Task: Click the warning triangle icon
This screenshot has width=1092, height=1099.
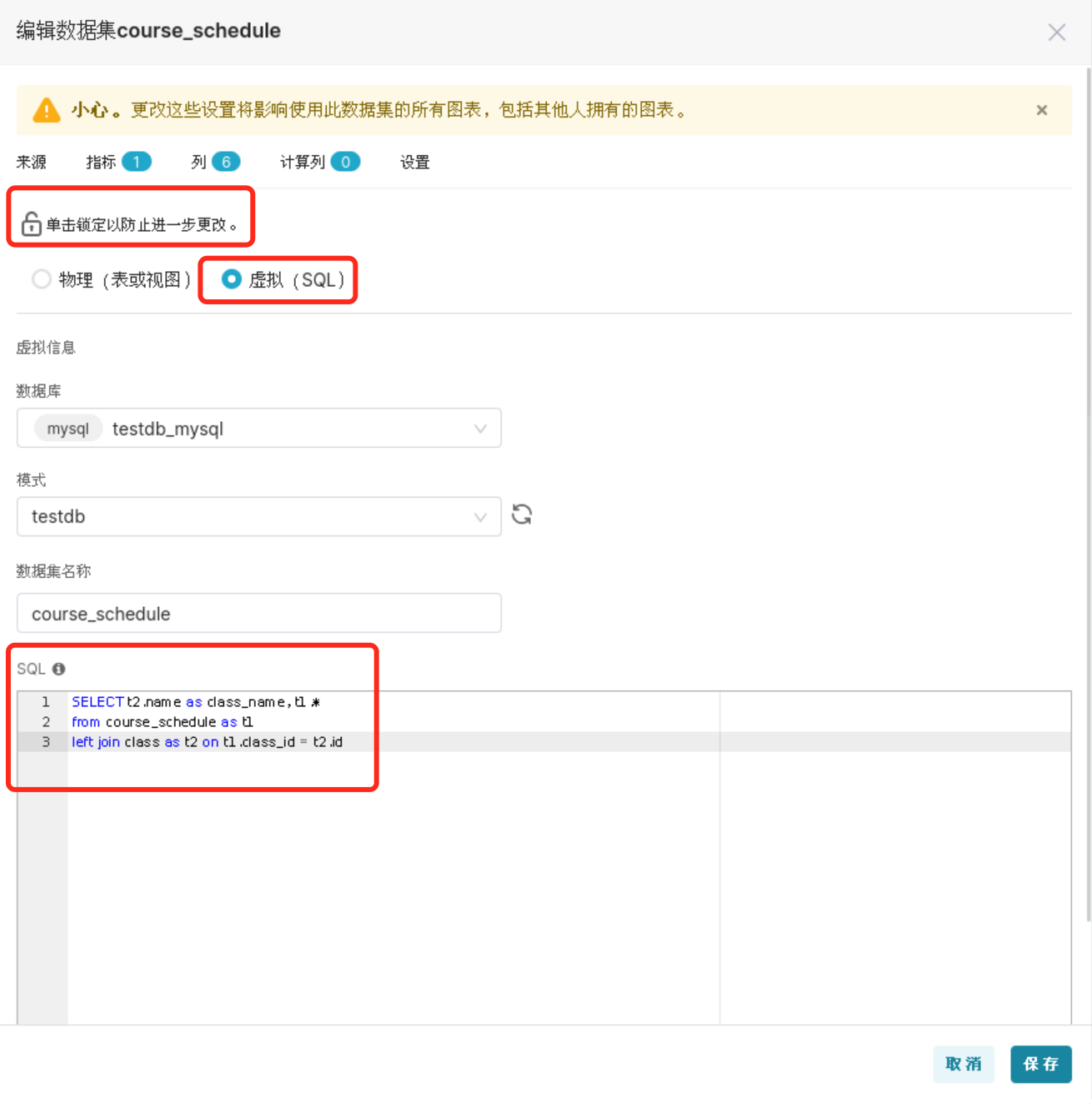Action: coord(47,110)
